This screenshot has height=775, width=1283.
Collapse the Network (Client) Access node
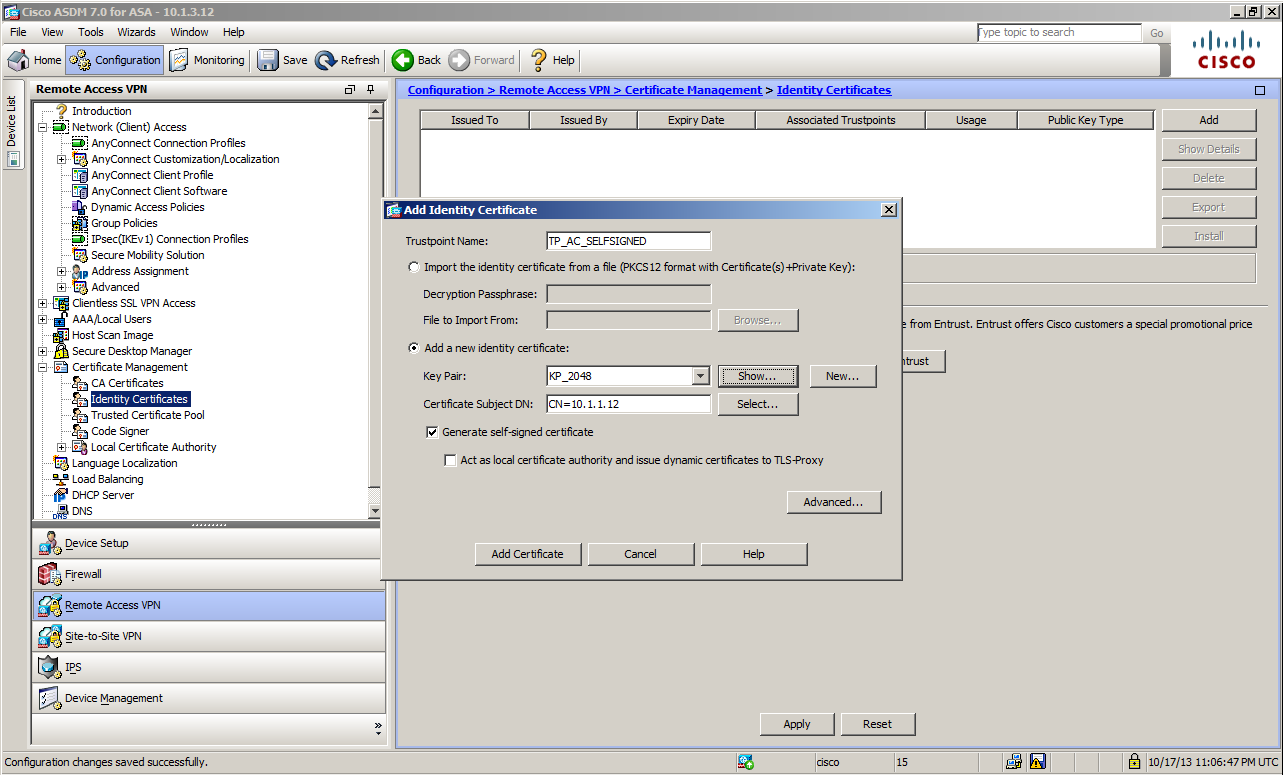pos(43,127)
